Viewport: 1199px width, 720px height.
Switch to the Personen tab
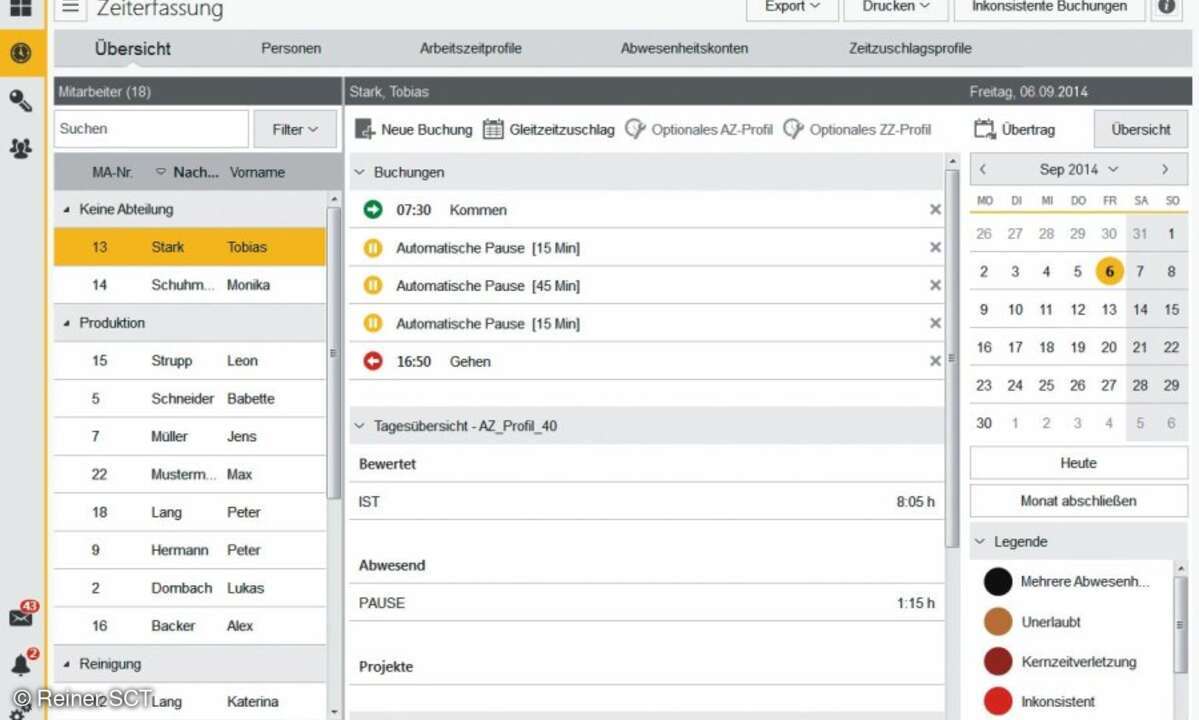pyautogui.click(x=291, y=48)
